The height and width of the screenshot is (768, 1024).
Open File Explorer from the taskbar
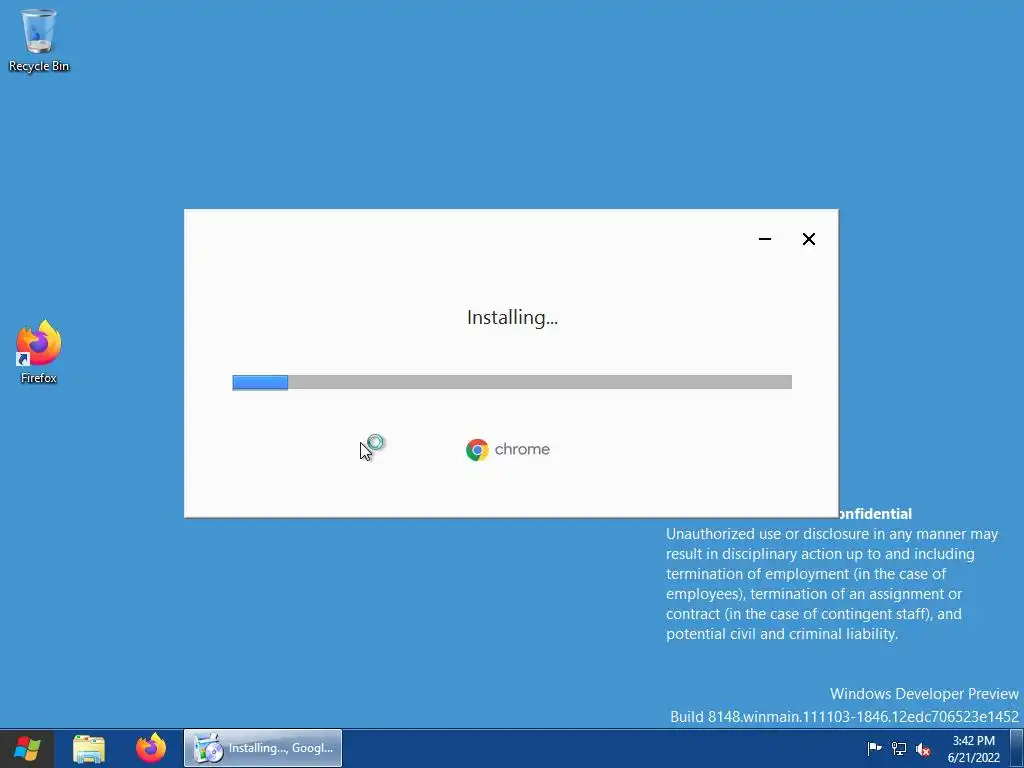click(x=89, y=748)
